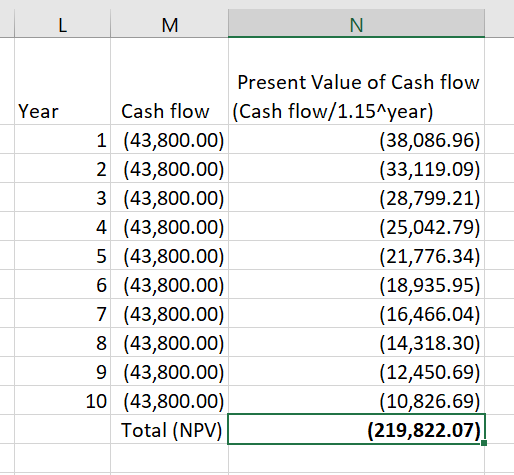Click the "Present Value of Cash flow" header cell
Screen dimensions: 514x475
356,81
